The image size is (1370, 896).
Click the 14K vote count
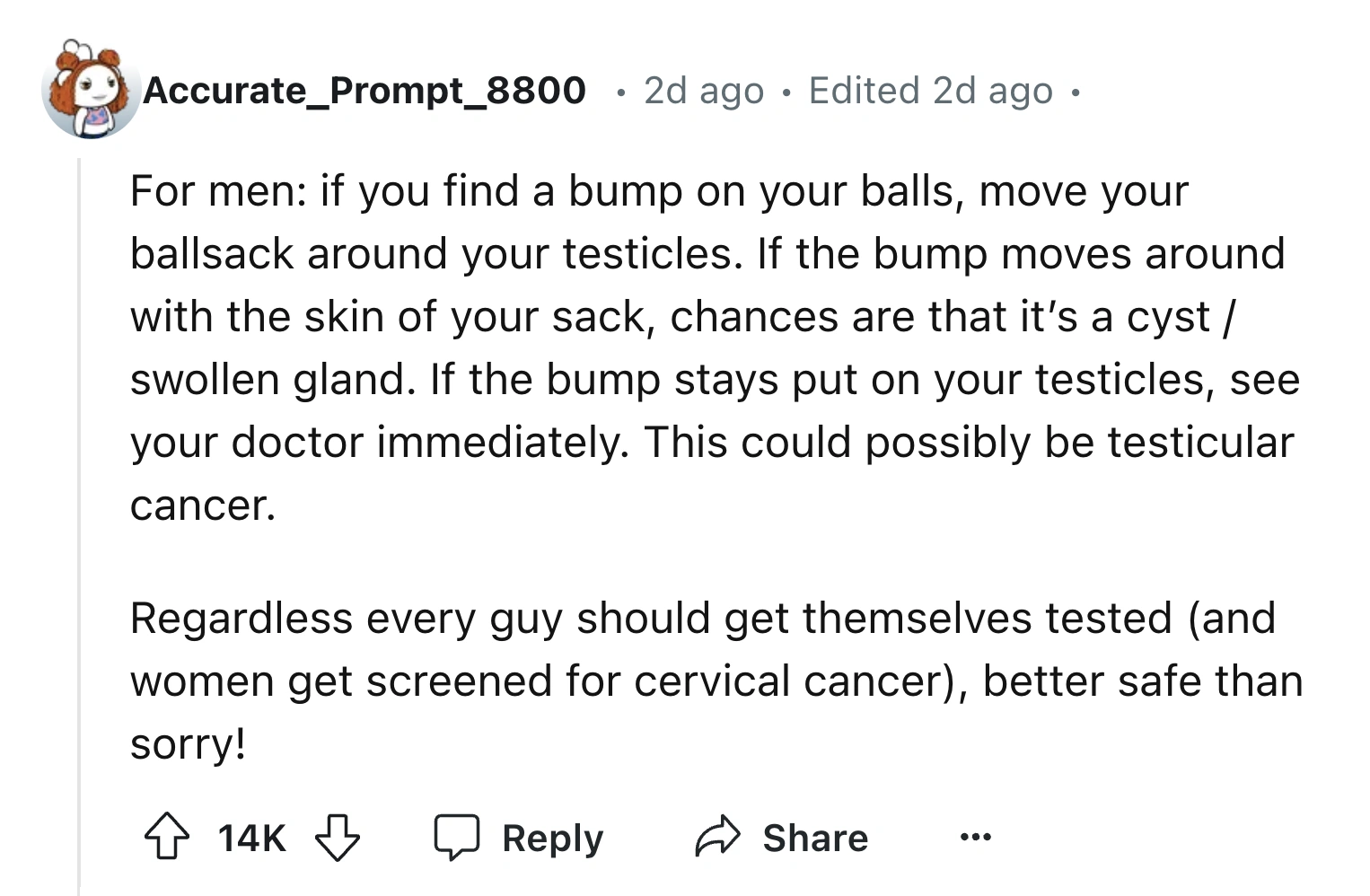tap(251, 838)
